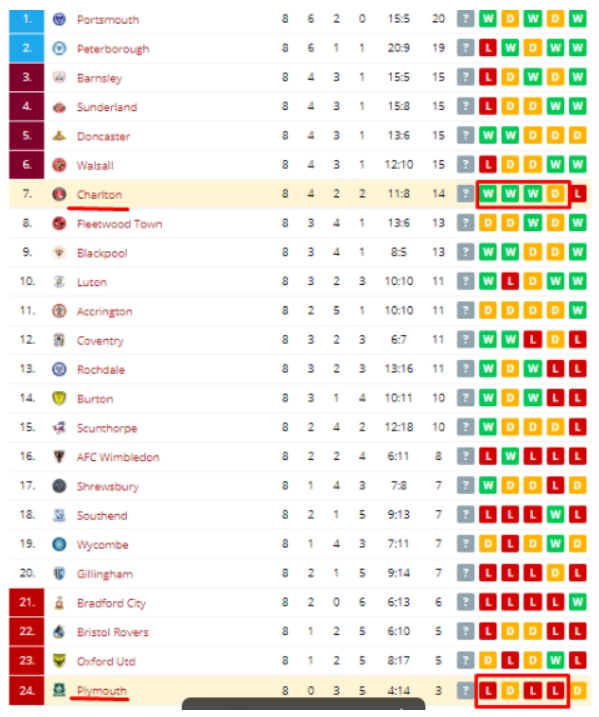Image resolution: width=599 pixels, height=717 pixels.
Task: Open the Charlton team link
Action: pyautogui.click(x=99, y=195)
